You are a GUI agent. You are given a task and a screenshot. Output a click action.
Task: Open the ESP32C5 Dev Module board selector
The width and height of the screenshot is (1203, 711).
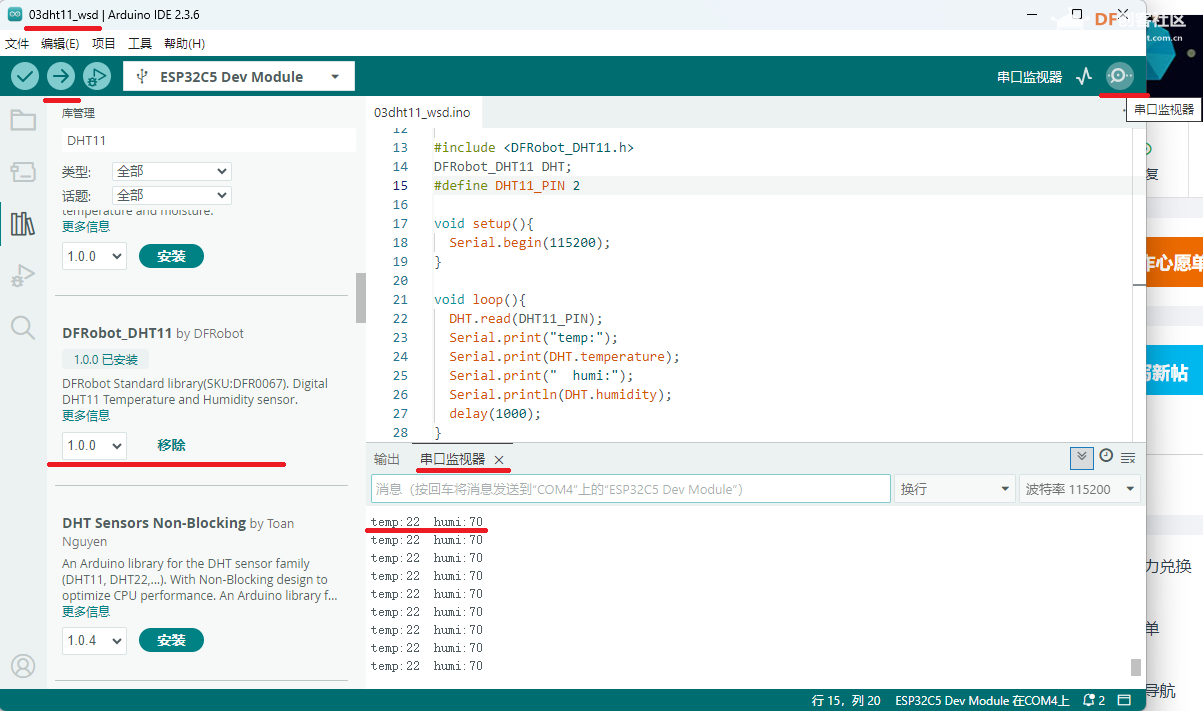tap(238, 77)
